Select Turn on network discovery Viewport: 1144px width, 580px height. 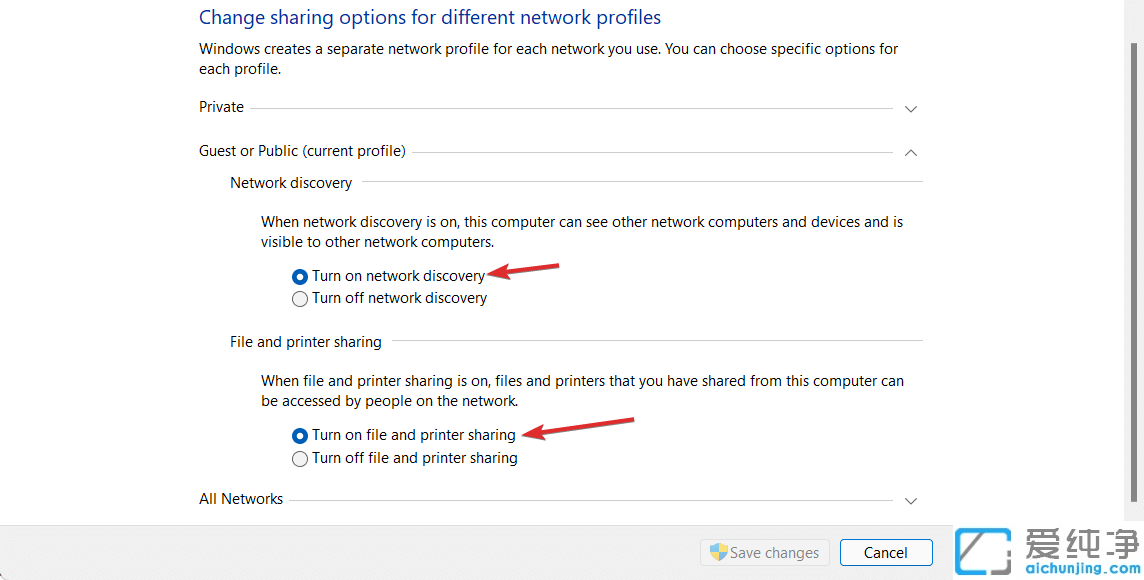click(300, 276)
